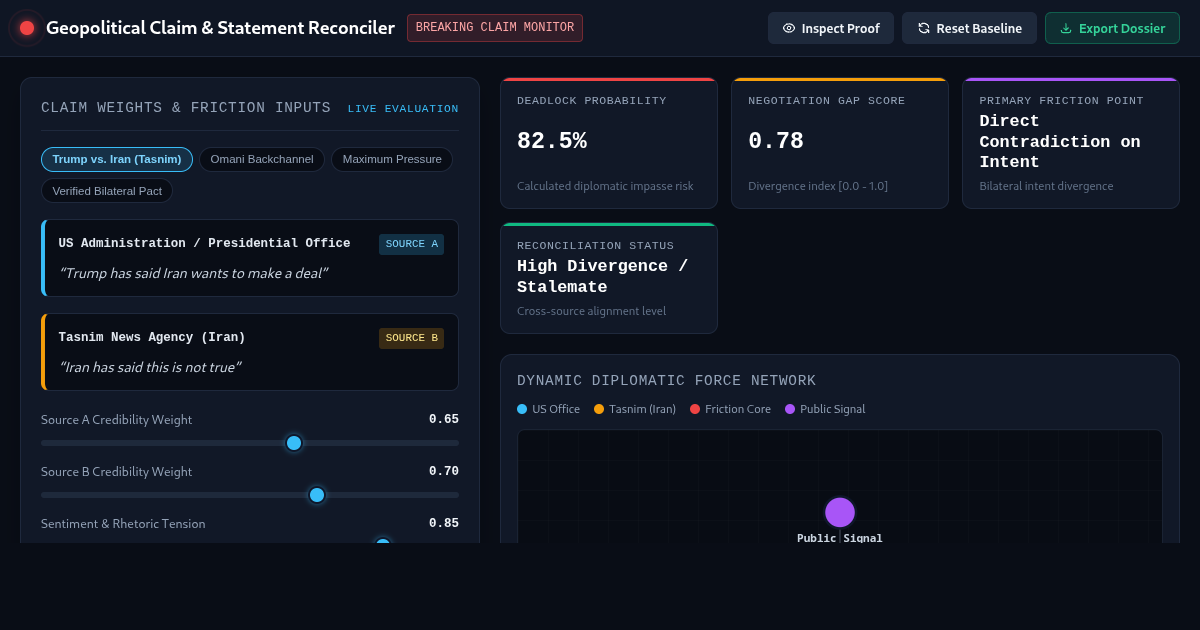1200x630 pixels.
Task: Select the Omani Backchannel scenario
Action: coord(262,159)
